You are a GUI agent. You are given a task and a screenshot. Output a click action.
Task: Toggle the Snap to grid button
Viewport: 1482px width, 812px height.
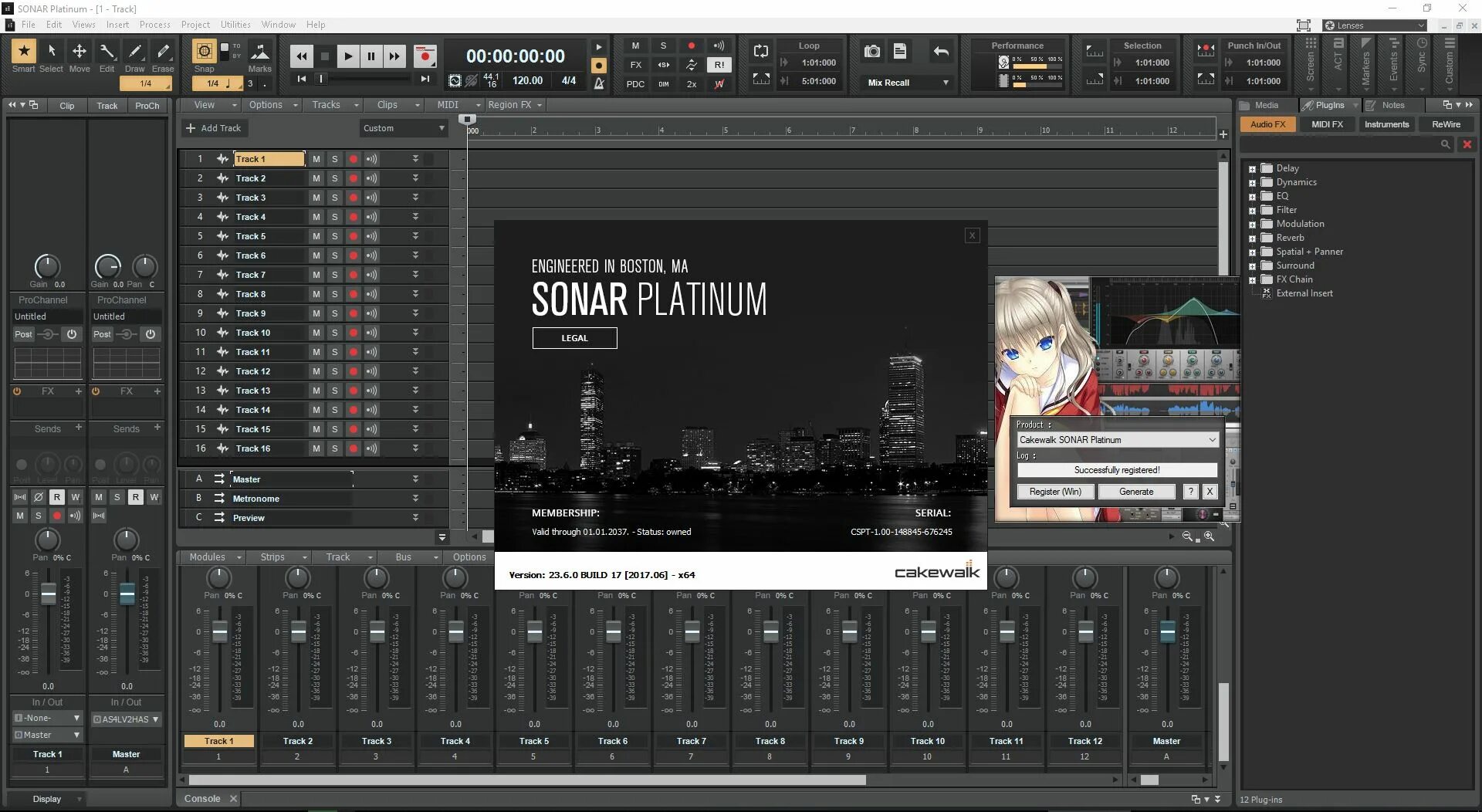point(205,52)
